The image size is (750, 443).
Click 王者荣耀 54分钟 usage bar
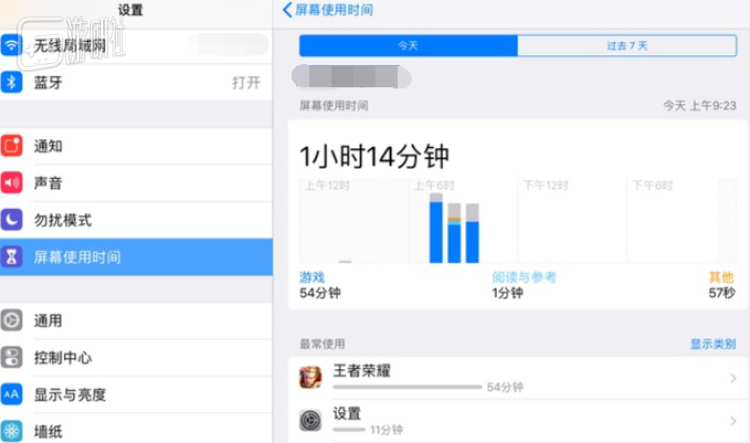pos(407,387)
